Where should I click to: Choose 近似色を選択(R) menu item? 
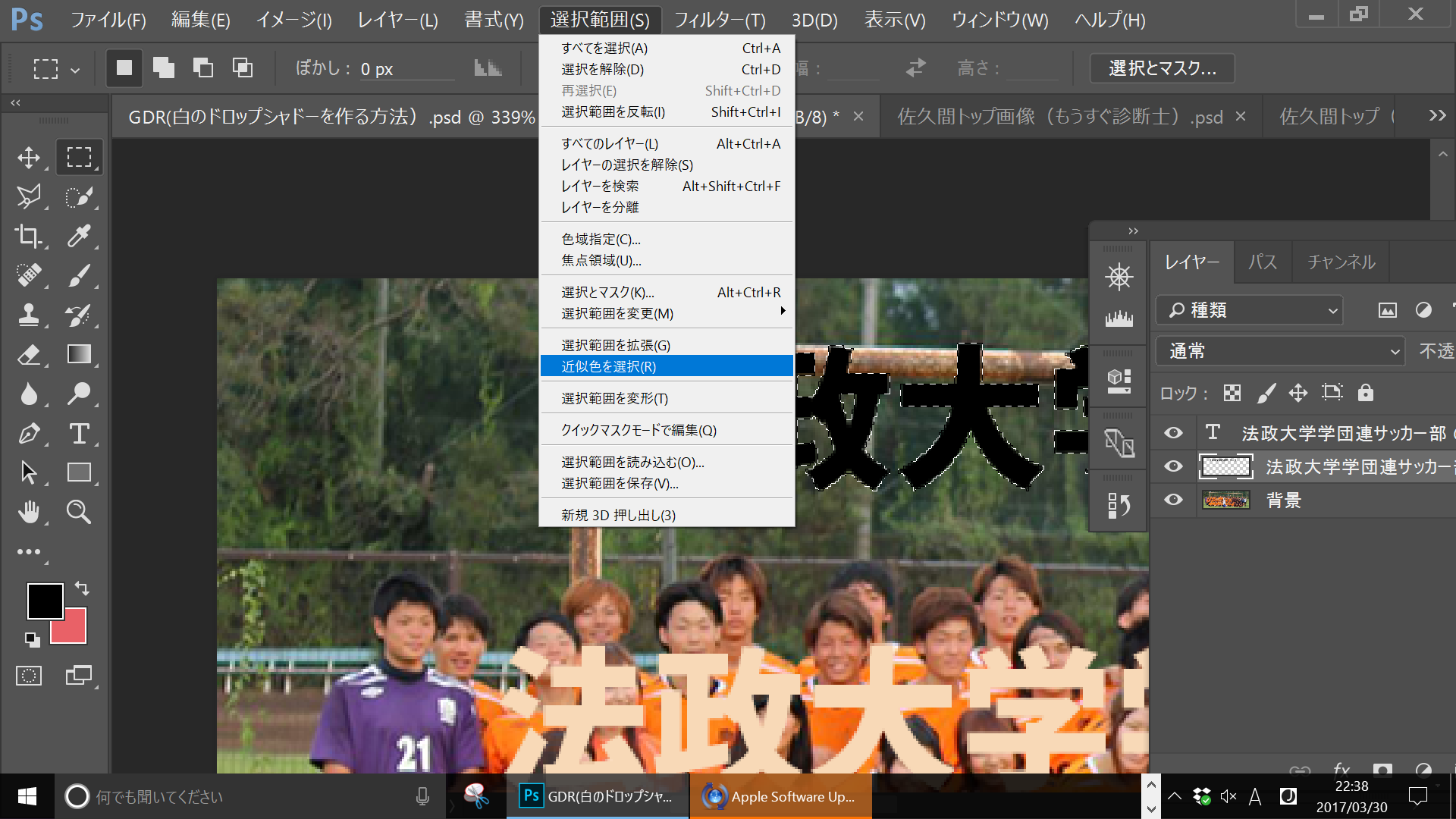pos(667,366)
